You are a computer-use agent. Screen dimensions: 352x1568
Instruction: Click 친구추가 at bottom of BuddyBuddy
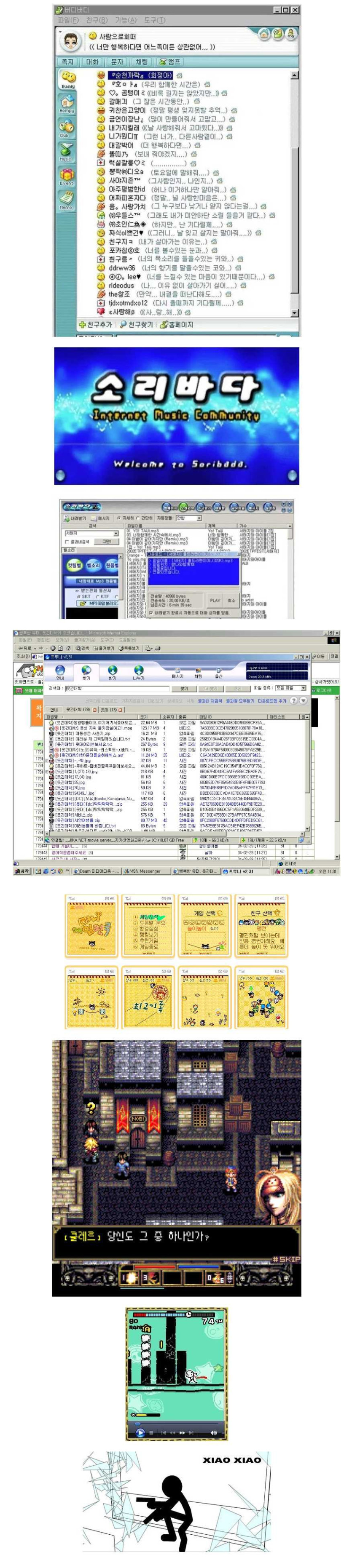click(x=96, y=324)
